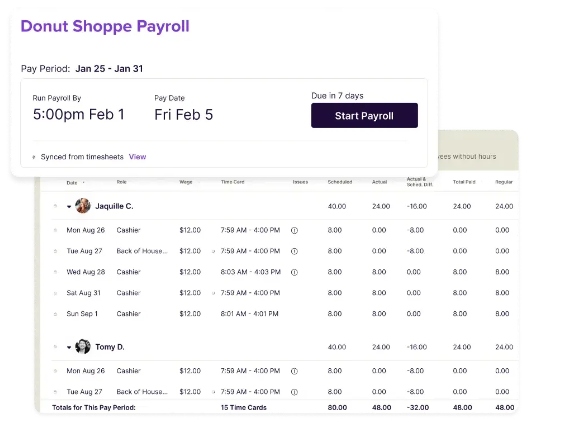Click the 8:03 AM - 4:03 PM time card
568x426 pixels.
[251, 272]
